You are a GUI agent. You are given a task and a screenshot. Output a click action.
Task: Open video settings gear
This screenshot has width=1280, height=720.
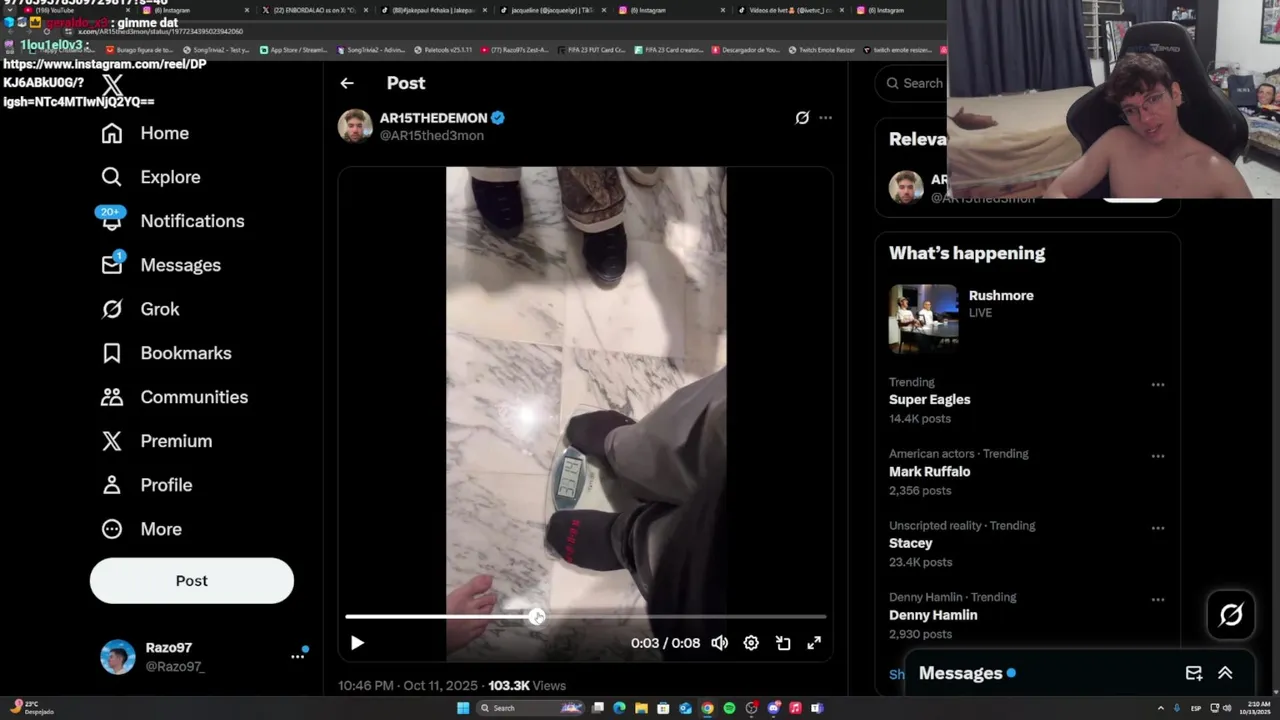coord(751,643)
